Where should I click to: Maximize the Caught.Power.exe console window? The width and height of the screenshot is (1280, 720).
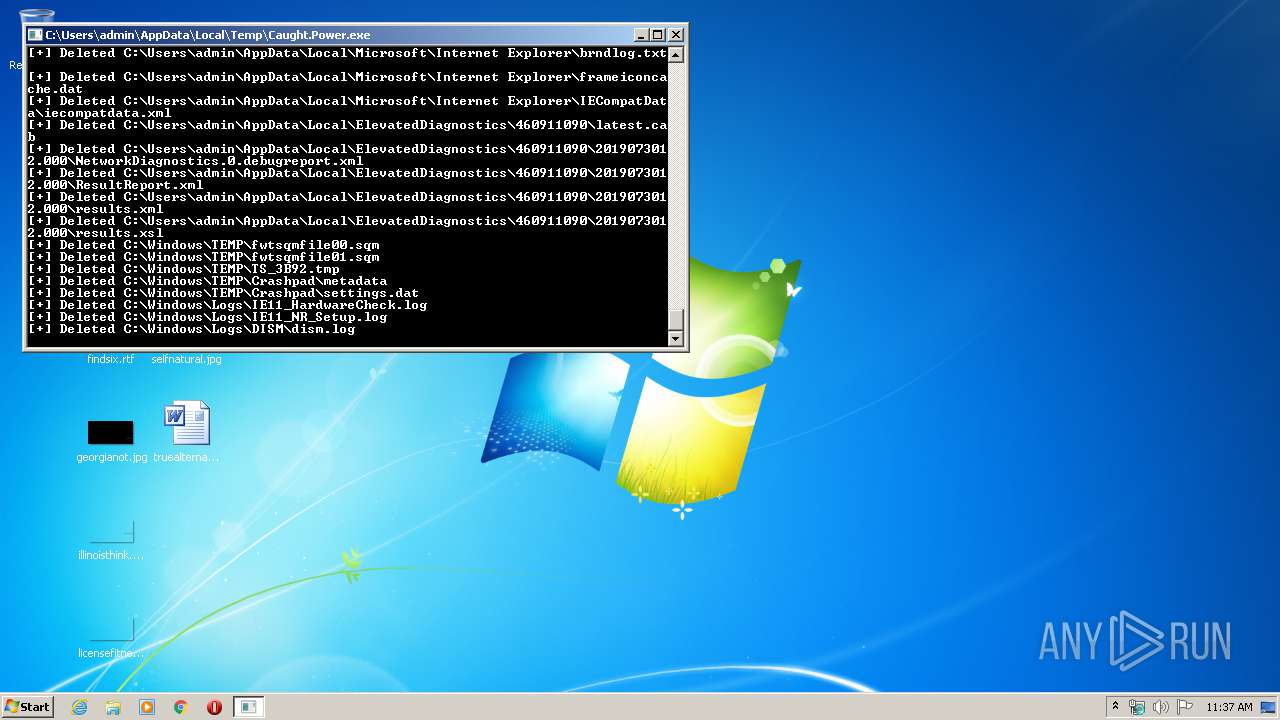point(657,35)
